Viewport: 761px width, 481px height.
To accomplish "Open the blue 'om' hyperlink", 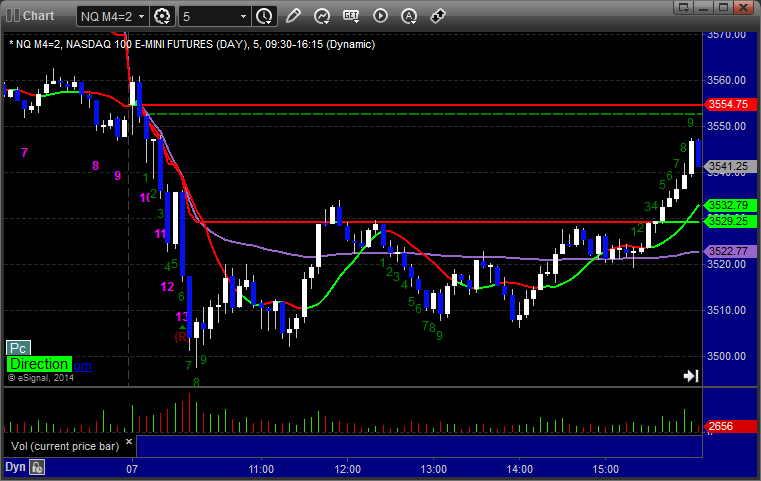I will [82, 365].
